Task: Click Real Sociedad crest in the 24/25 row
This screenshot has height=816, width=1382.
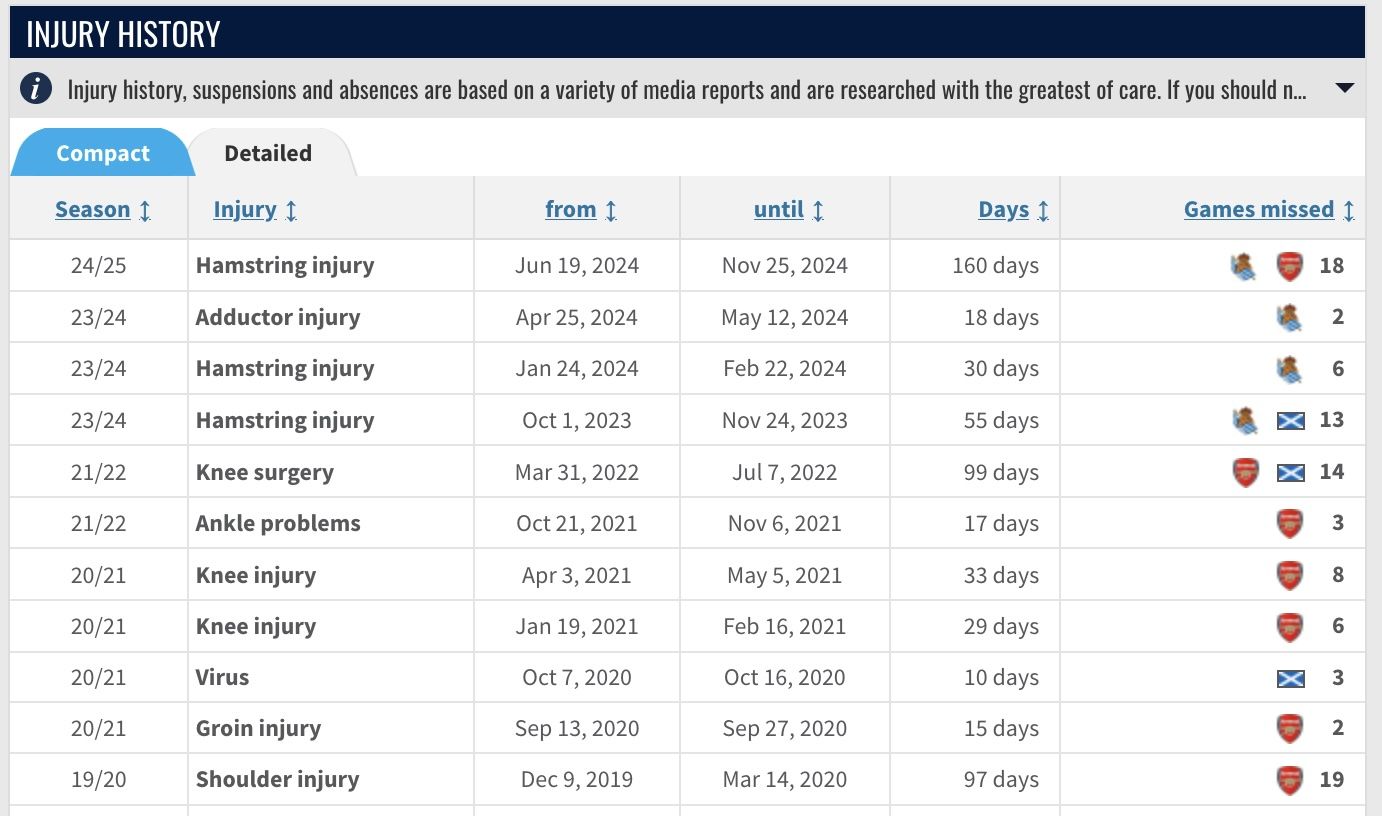Action: [x=1244, y=266]
